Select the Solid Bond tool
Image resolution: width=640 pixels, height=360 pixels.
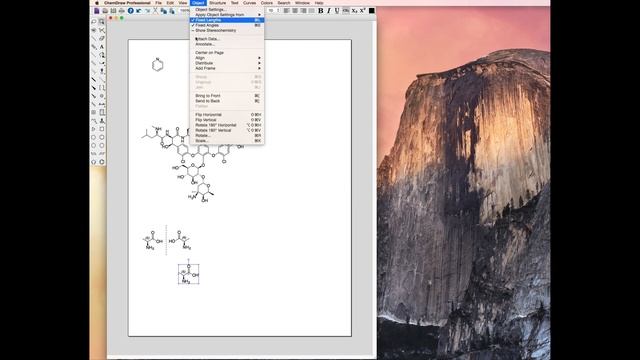coord(93,38)
